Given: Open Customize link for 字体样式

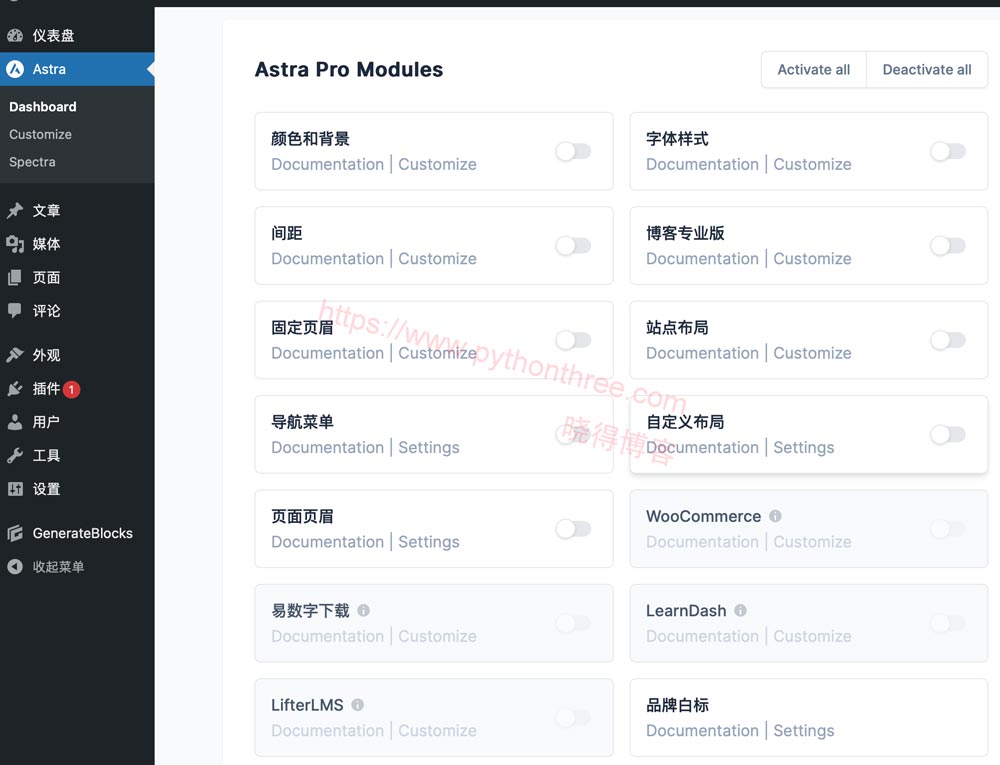Looking at the screenshot, I should click(x=812, y=164).
